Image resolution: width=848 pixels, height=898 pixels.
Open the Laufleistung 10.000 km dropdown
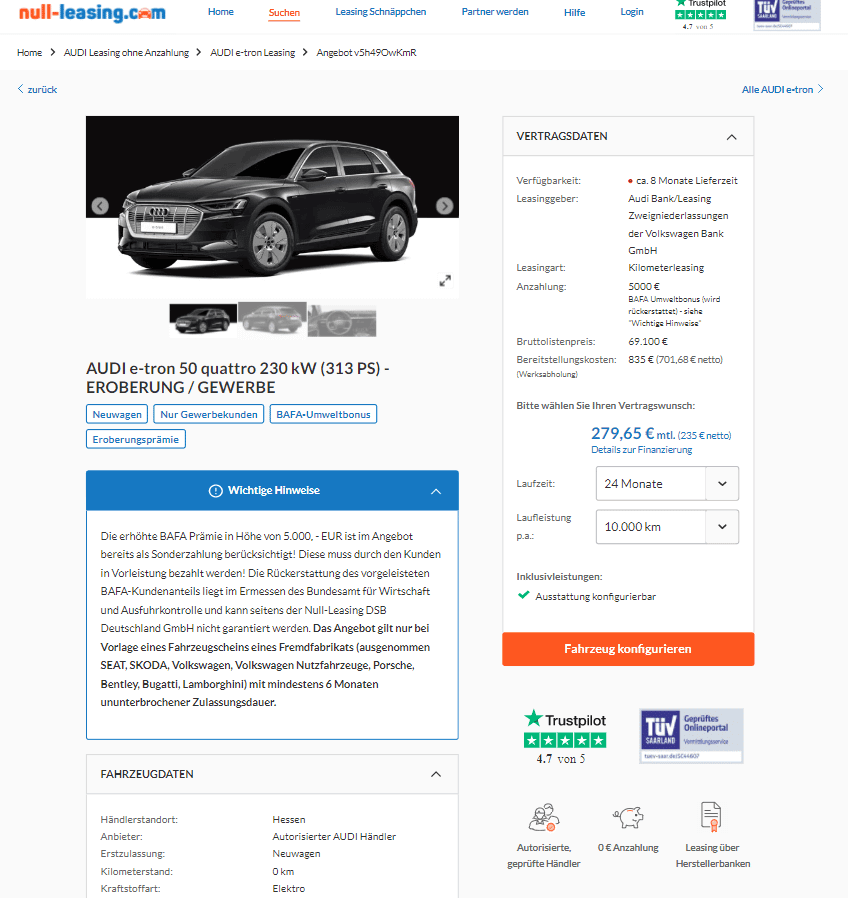667,527
